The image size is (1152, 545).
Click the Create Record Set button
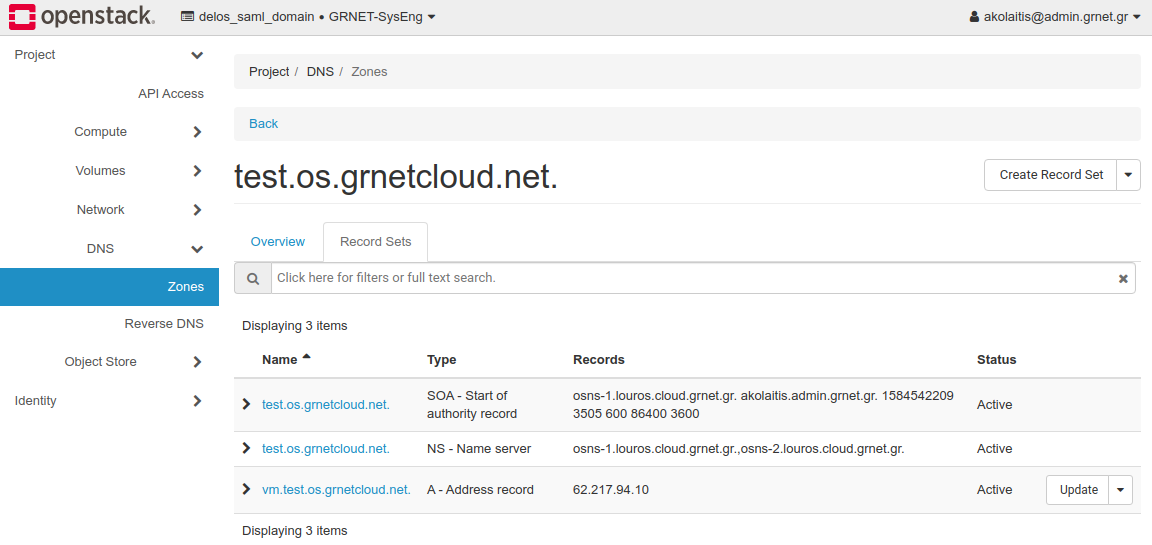[1051, 175]
